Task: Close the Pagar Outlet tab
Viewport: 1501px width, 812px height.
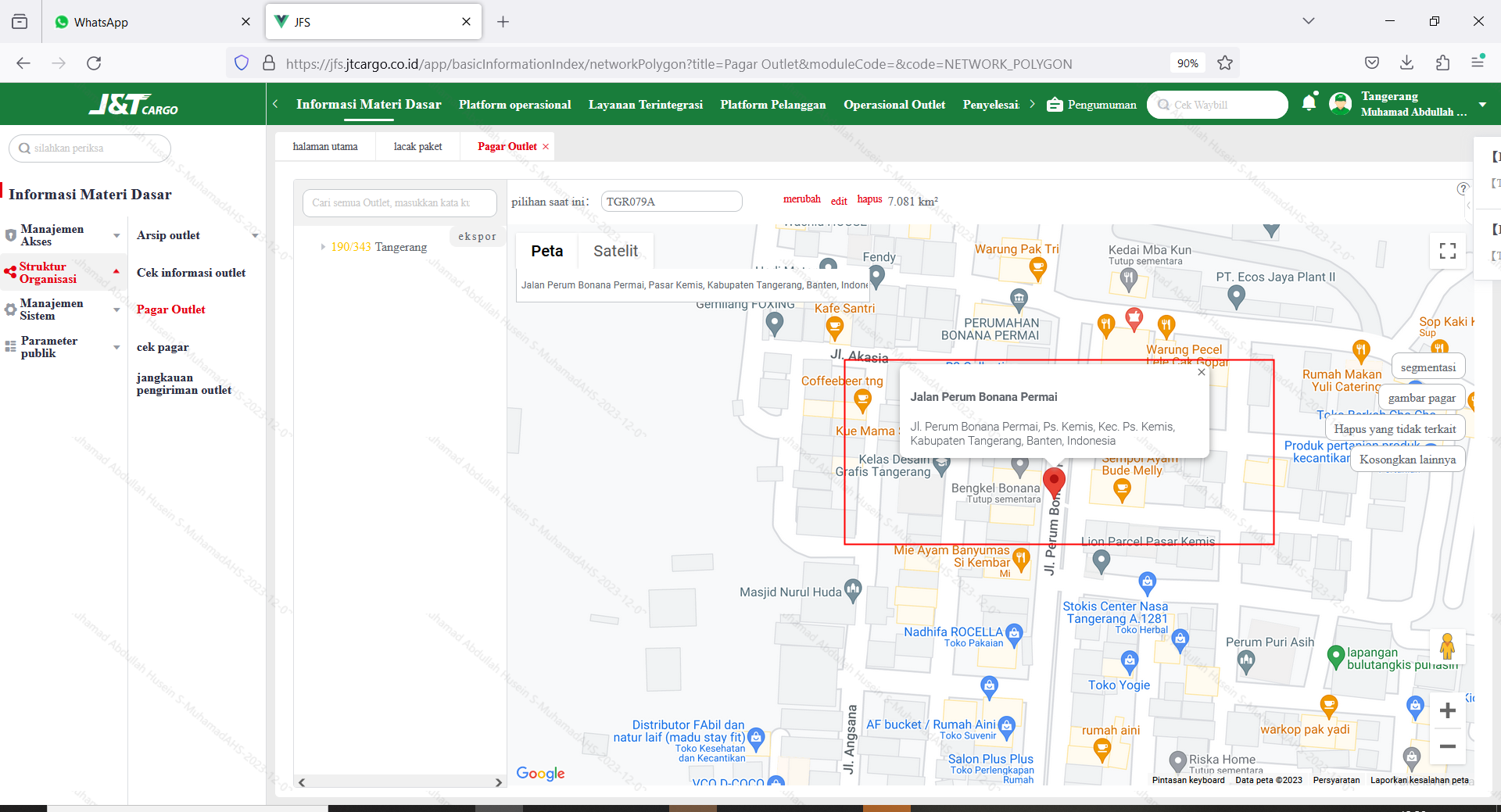Action: pos(546,147)
